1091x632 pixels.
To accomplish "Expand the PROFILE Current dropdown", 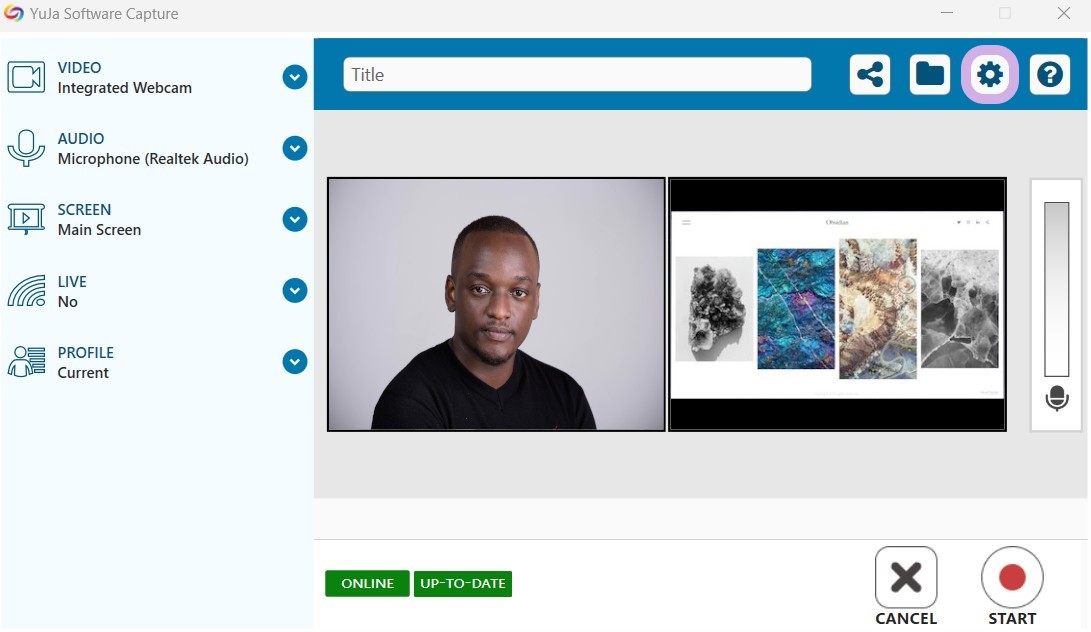I will click(x=295, y=361).
